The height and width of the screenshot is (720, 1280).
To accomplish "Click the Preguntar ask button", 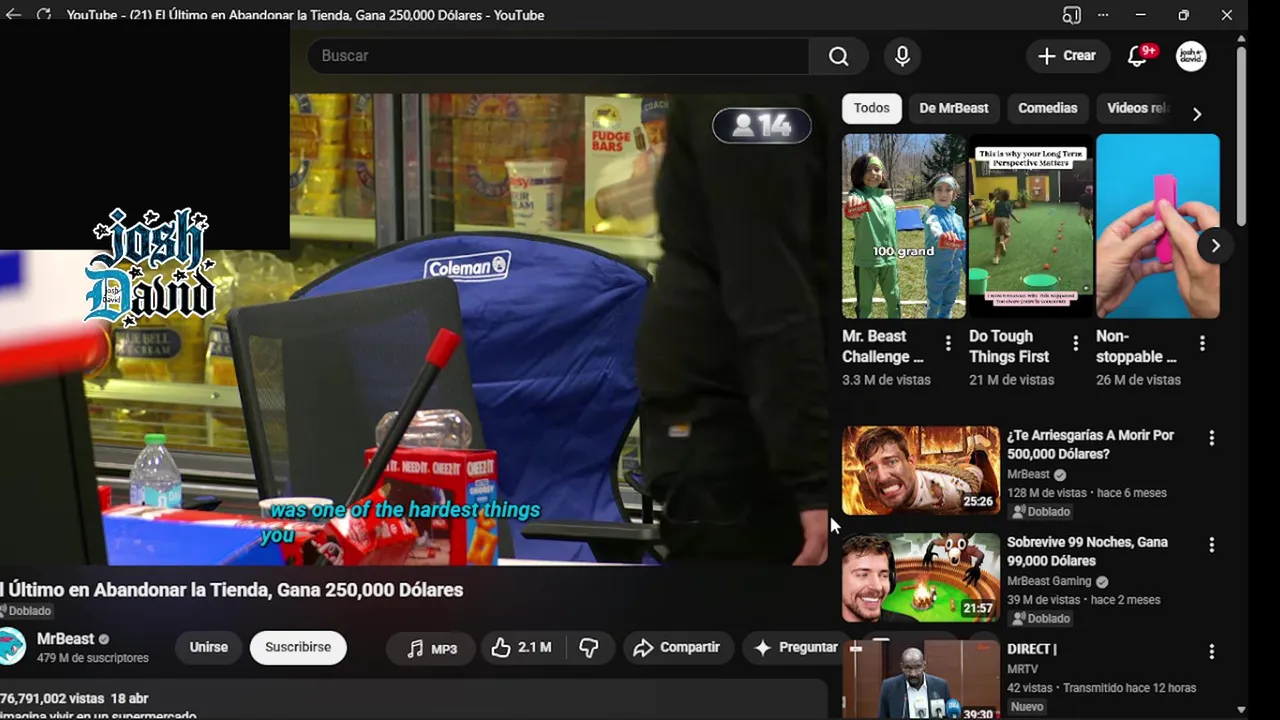I will [796, 648].
